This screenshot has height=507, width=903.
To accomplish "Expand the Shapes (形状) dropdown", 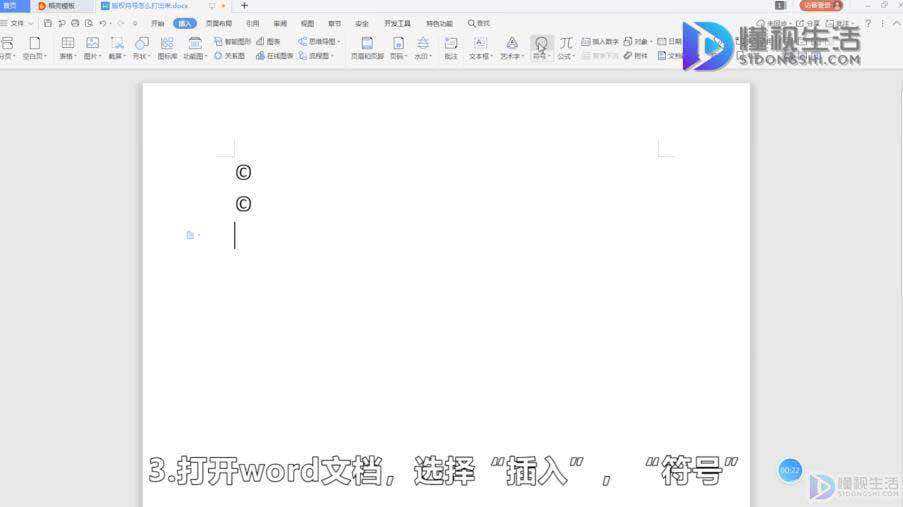I will [142, 48].
